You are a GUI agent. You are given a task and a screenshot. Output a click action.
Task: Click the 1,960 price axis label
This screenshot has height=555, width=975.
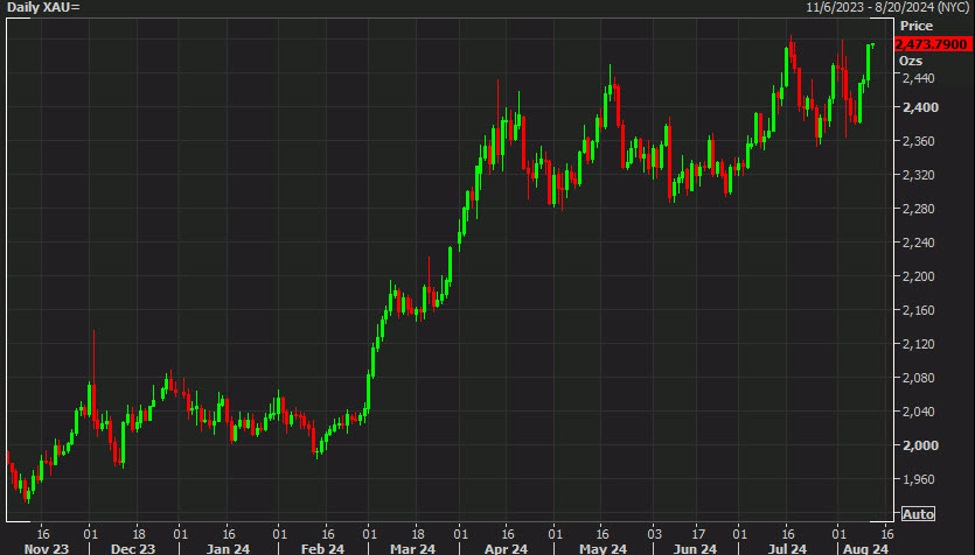920,479
